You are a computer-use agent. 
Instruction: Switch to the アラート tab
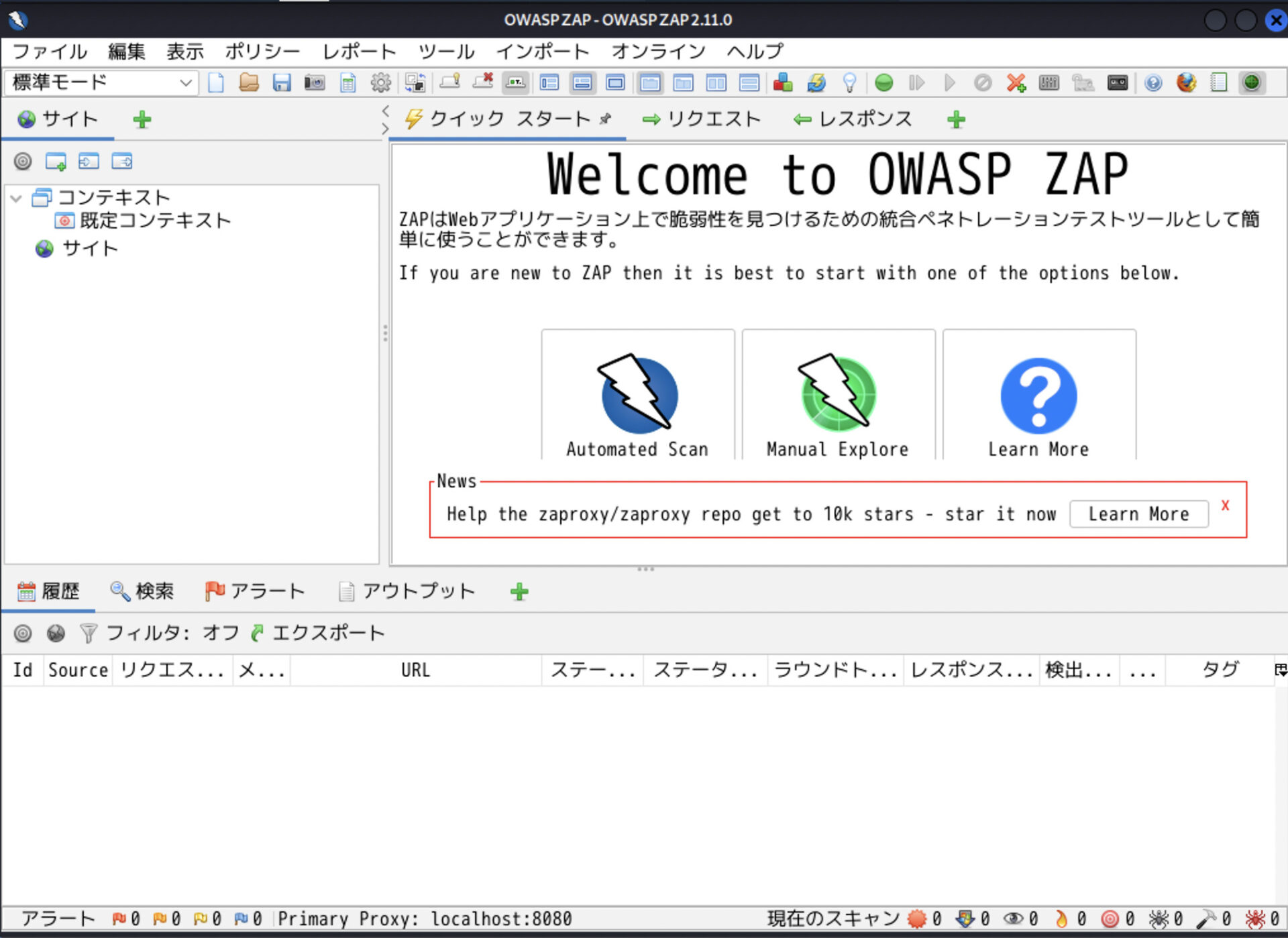click(x=255, y=591)
